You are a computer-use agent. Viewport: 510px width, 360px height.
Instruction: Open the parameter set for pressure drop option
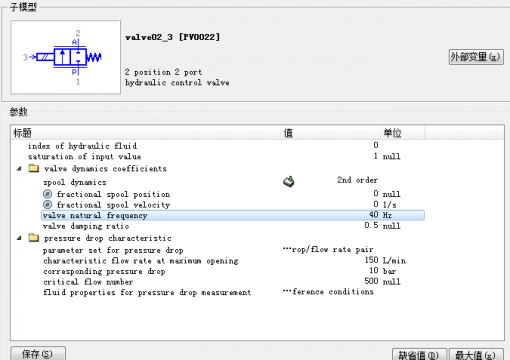pyautogui.click(x=328, y=250)
